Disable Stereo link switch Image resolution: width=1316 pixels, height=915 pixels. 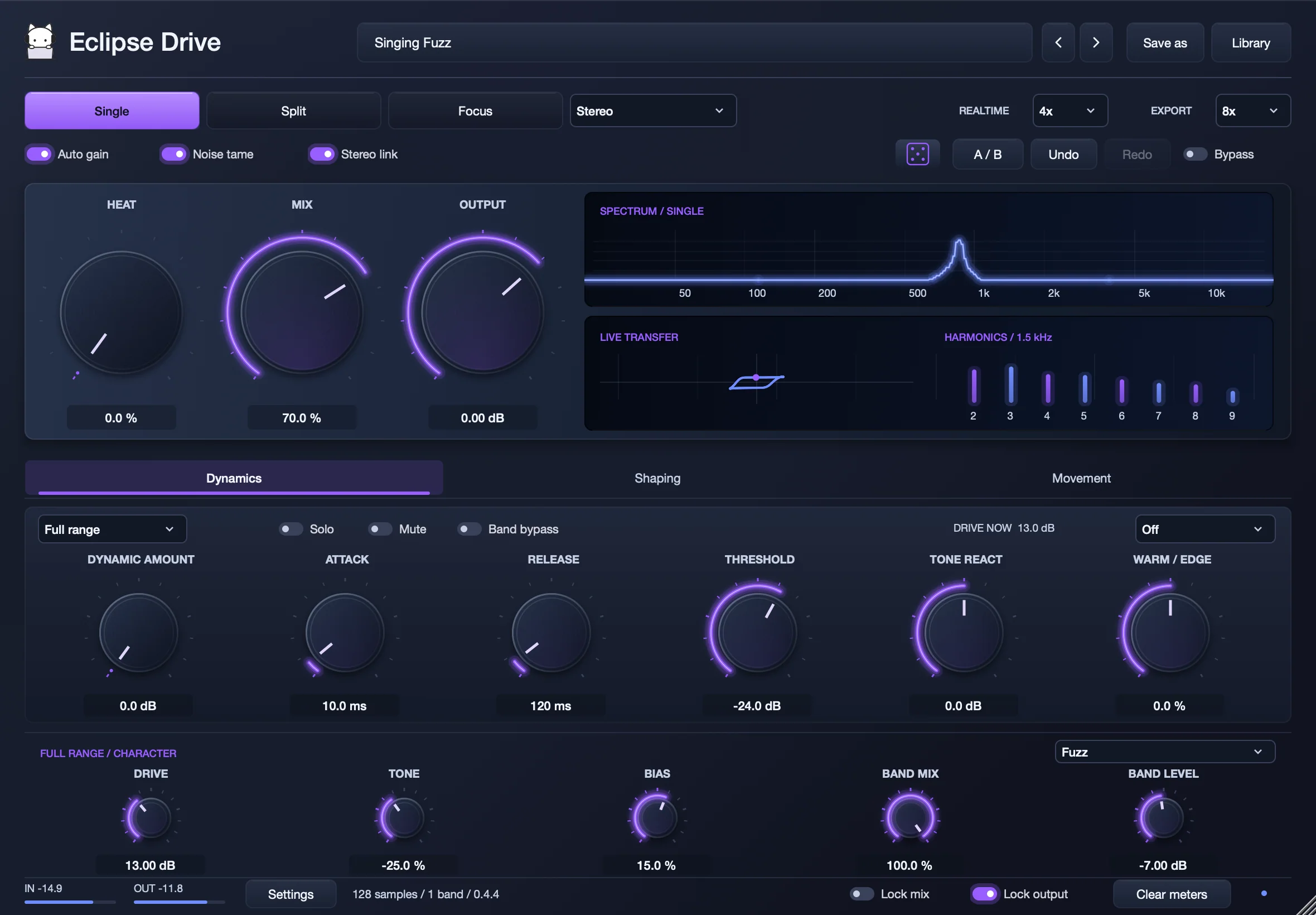point(322,154)
